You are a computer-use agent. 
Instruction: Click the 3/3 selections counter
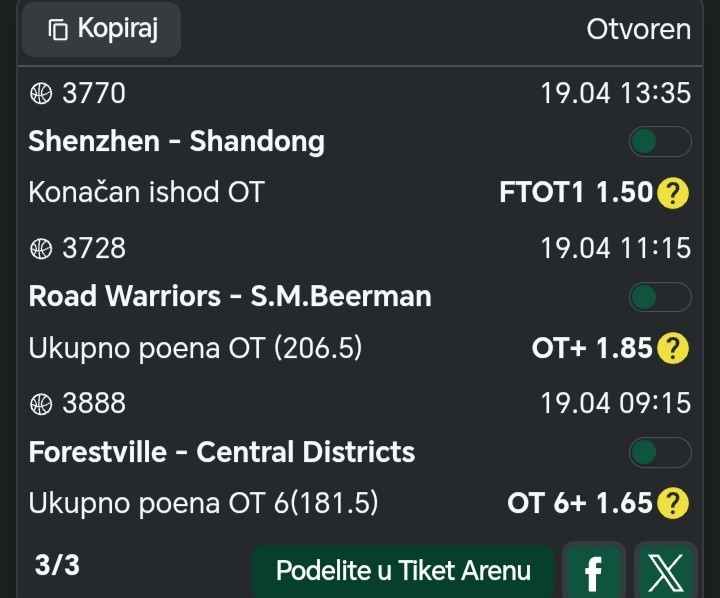(x=57, y=566)
